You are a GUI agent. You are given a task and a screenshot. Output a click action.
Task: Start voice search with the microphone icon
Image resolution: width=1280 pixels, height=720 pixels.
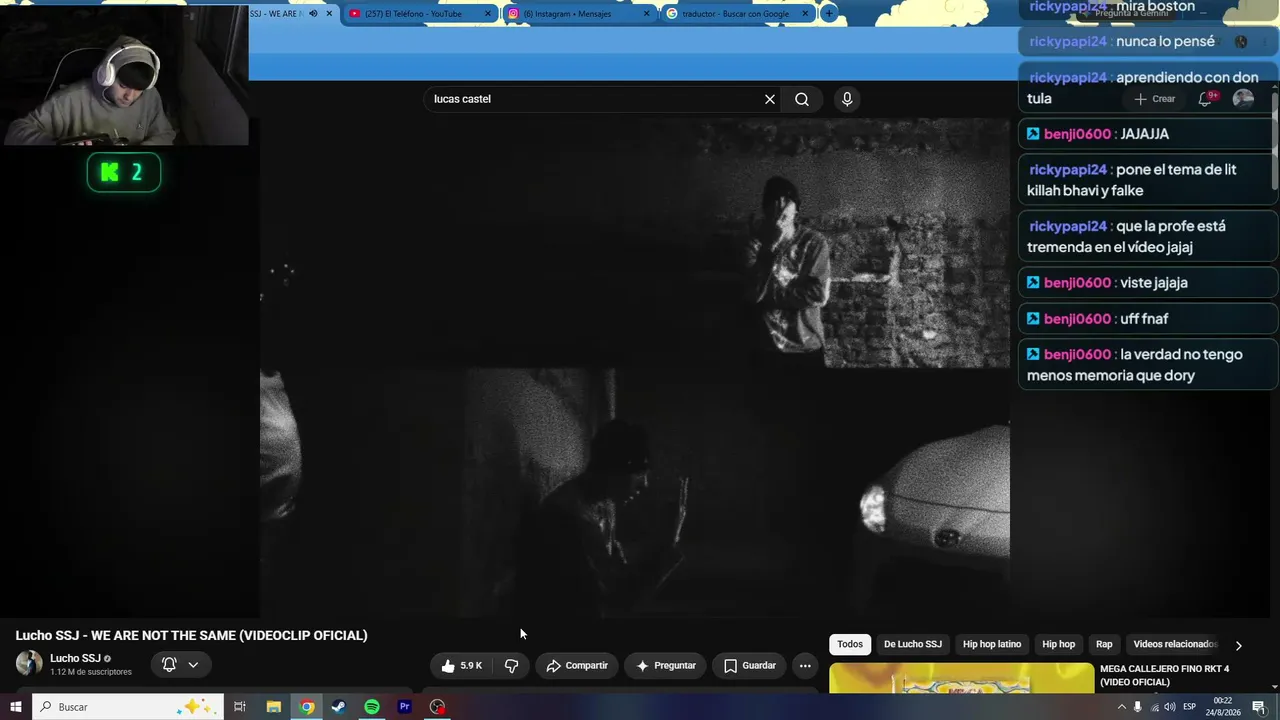(x=847, y=99)
